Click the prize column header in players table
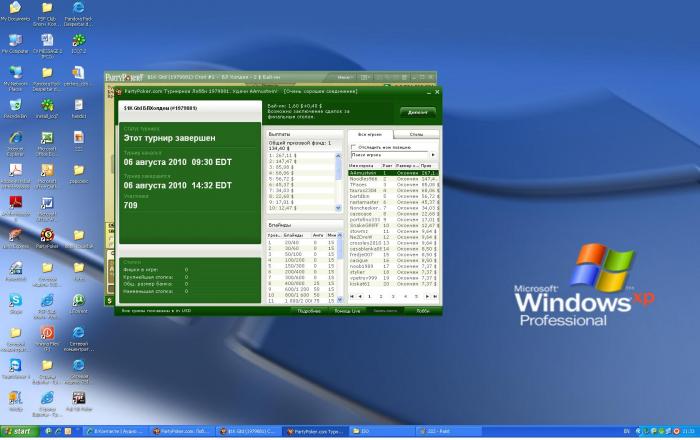The width and height of the screenshot is (700, 440). tap(429, 166)
